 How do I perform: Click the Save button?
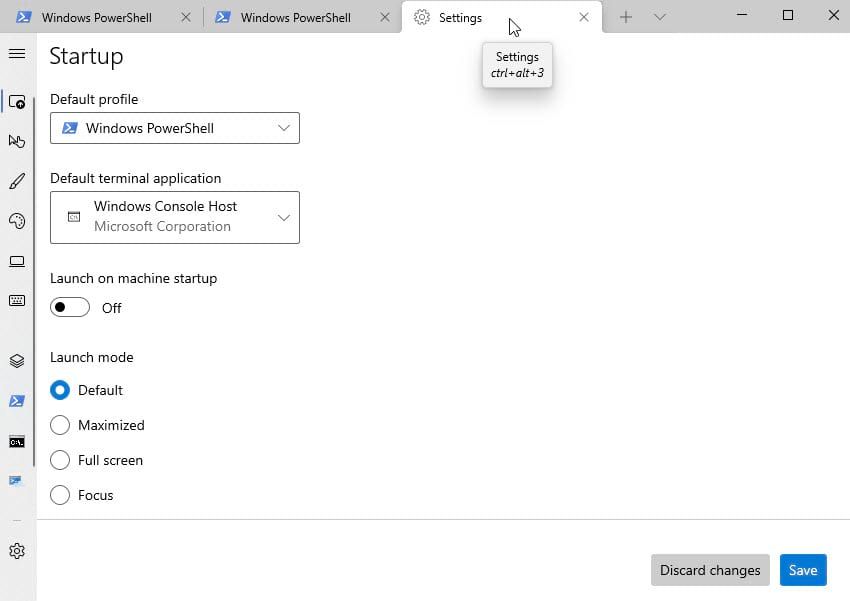coord(803,570)
